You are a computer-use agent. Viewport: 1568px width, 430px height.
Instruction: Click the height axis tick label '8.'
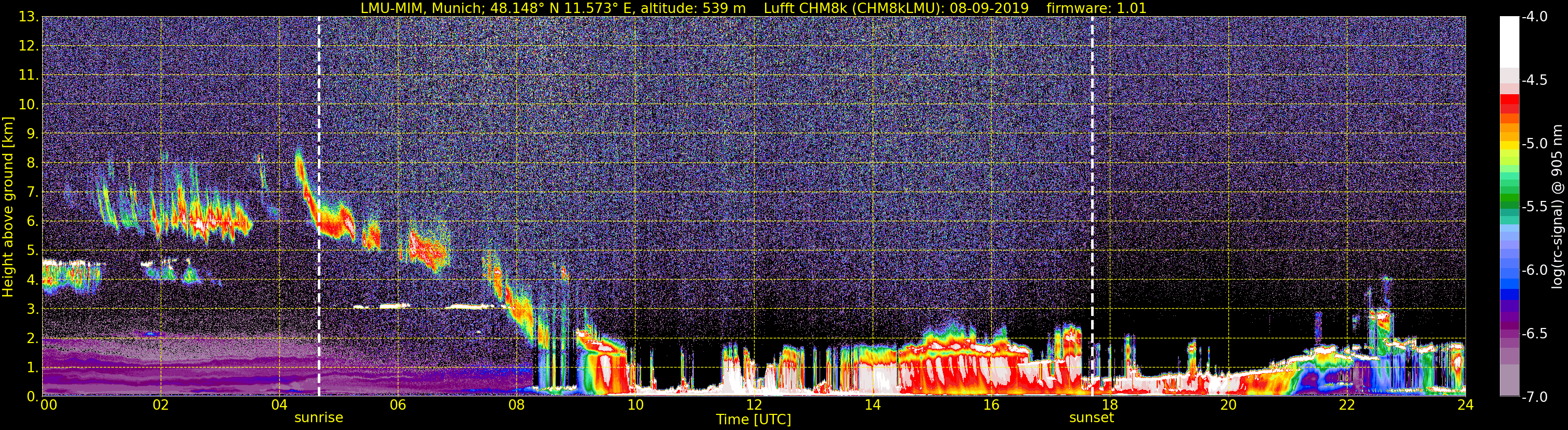[33, 163]
